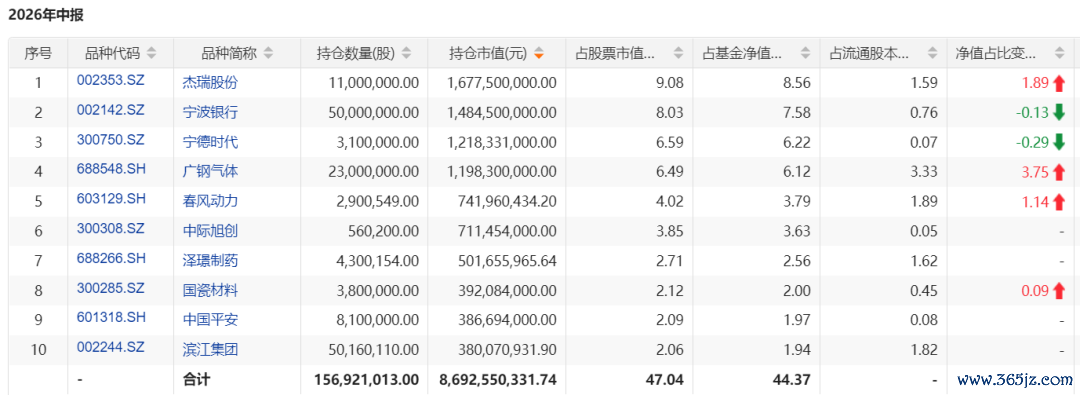
Task: Open stock code 300308.SZ
Action: point(111,229)
